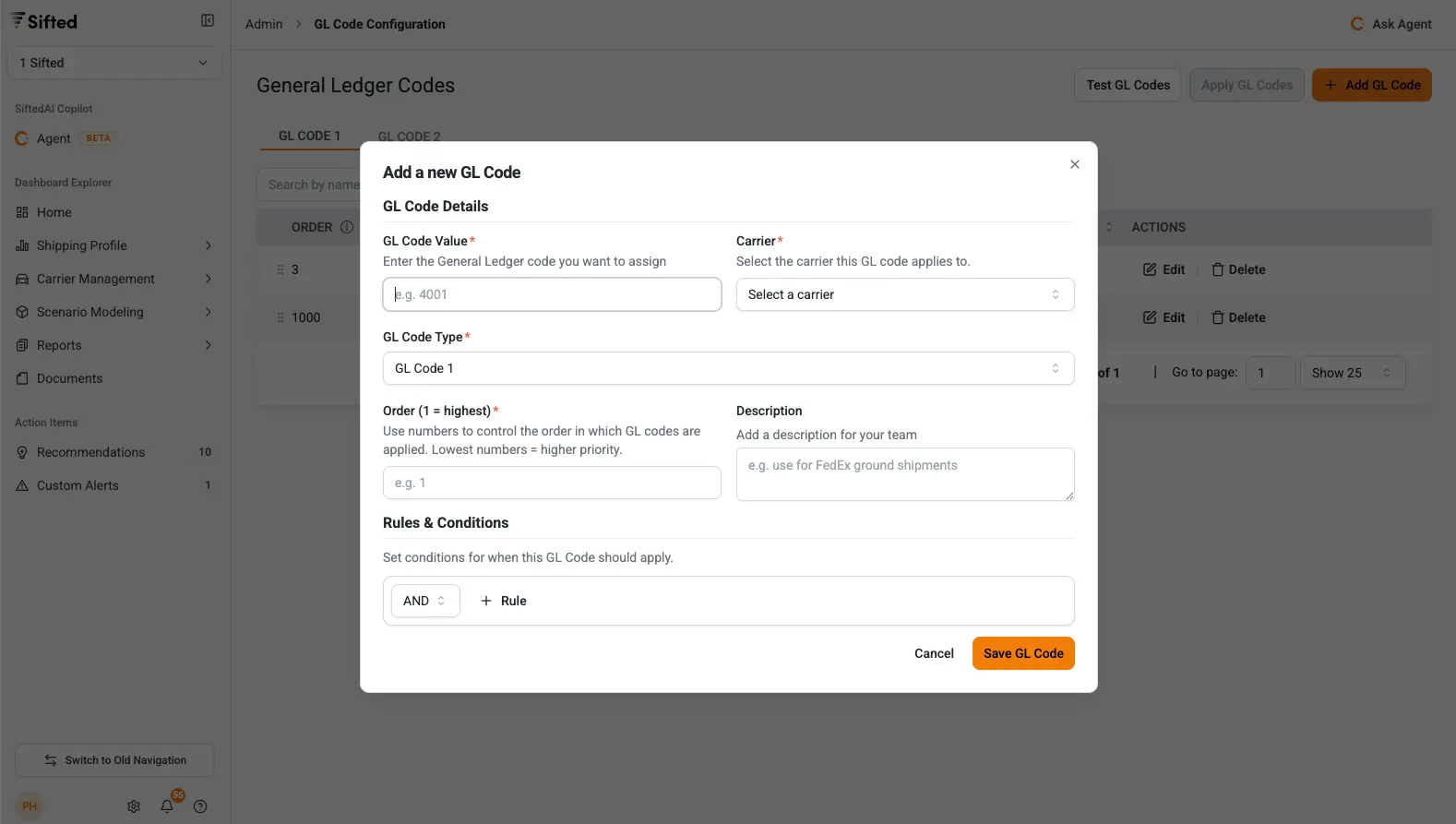1456x824 pixels.
Task: Go to Reports in sidebar
Action: (x=59, y=345)
